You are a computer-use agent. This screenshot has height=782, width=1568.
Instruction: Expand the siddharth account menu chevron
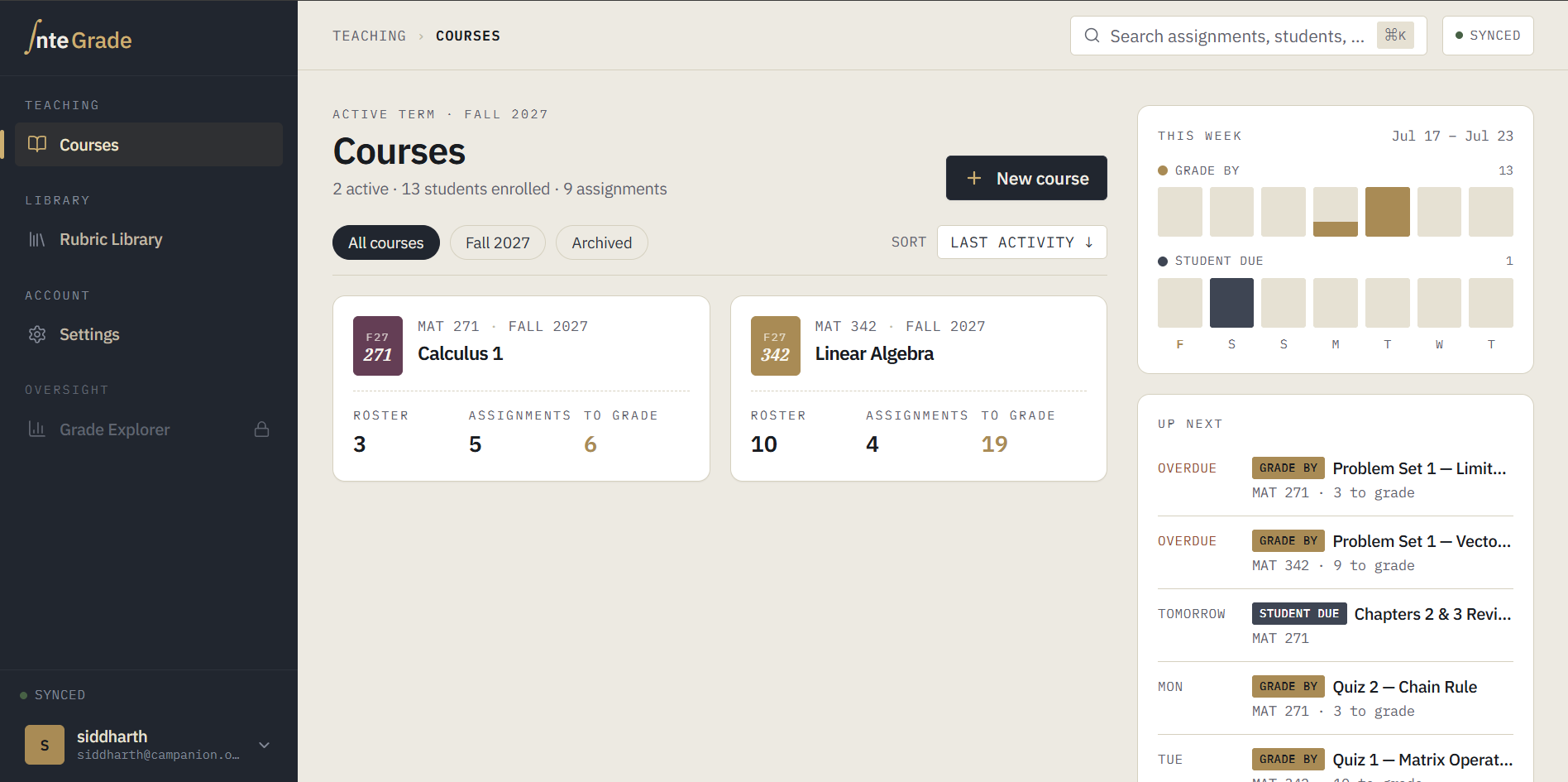pyautogui.click(x=265, y=745)
